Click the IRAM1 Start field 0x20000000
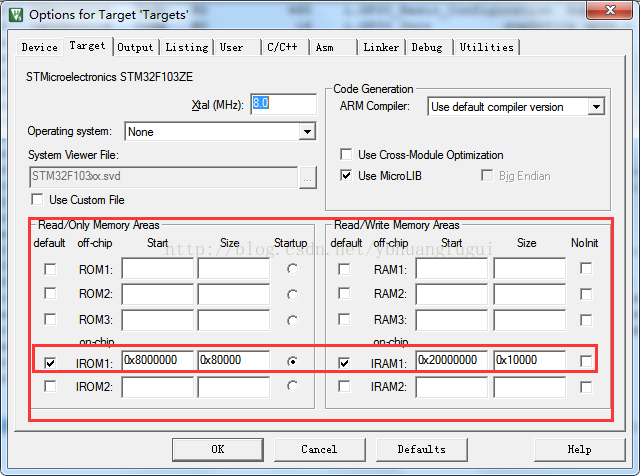 pos(452,360)
